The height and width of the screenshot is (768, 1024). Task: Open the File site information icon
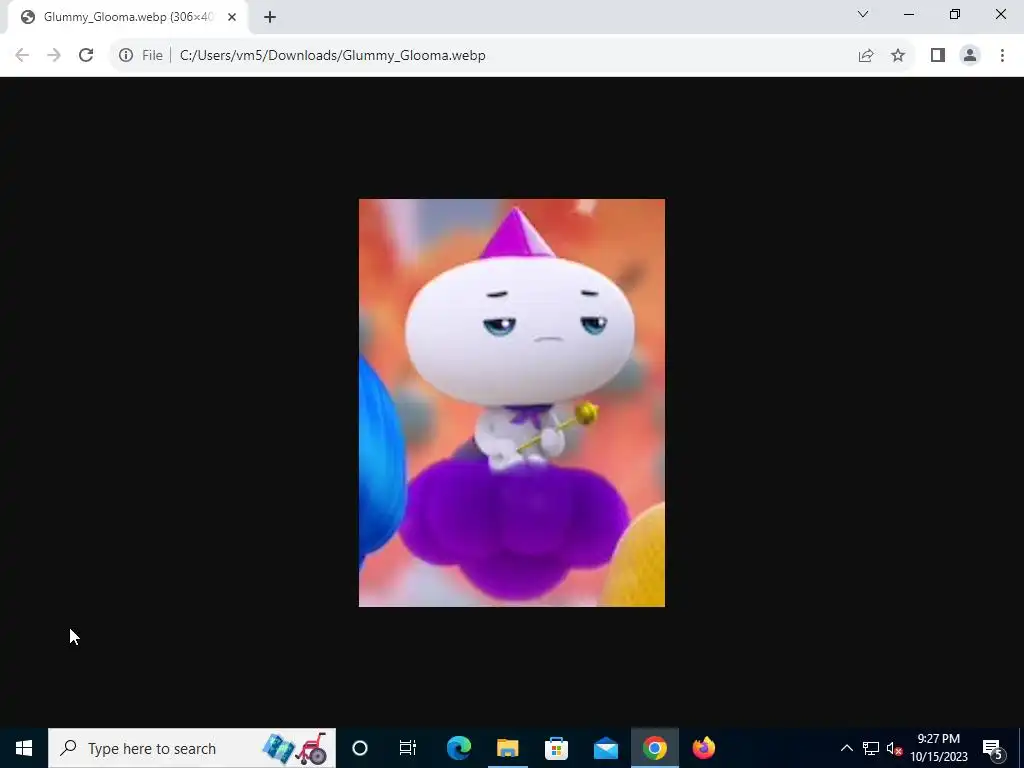coord(126,56)
